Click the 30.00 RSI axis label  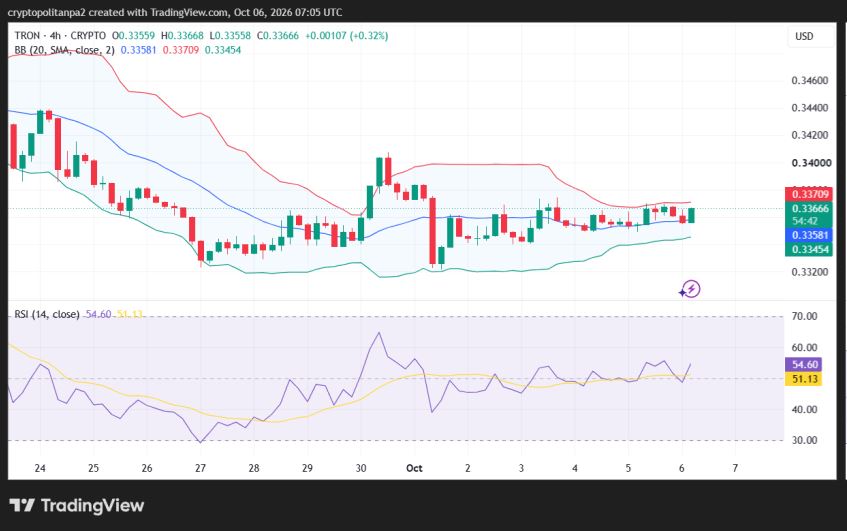click(804, 441)
